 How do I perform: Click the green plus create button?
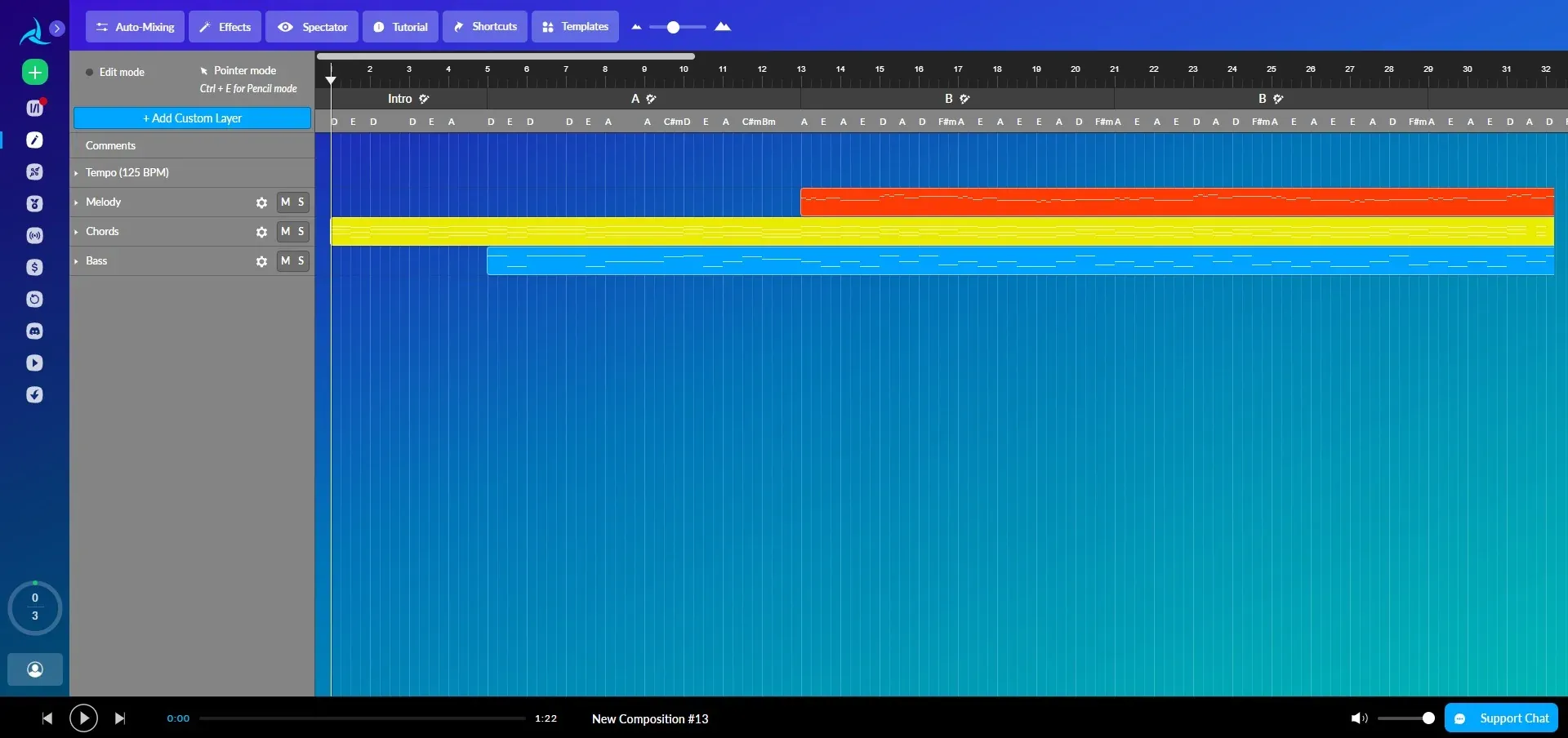(34, 73)
